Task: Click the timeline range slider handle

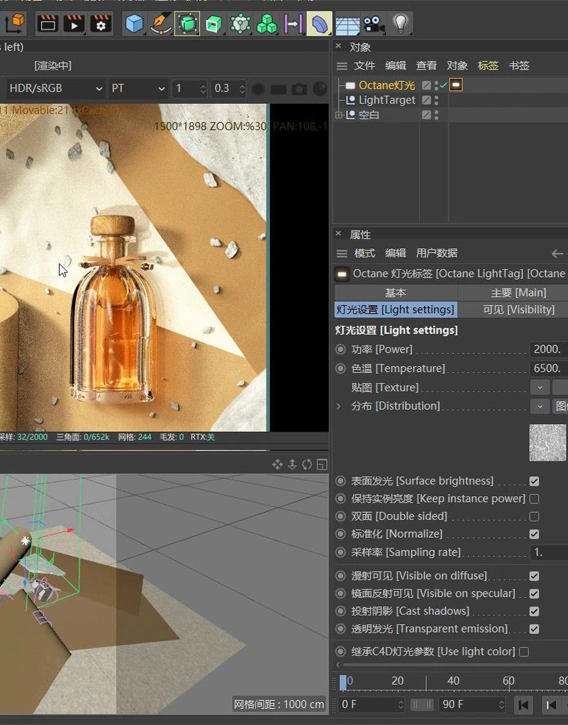Action: (x=422, y=705)
